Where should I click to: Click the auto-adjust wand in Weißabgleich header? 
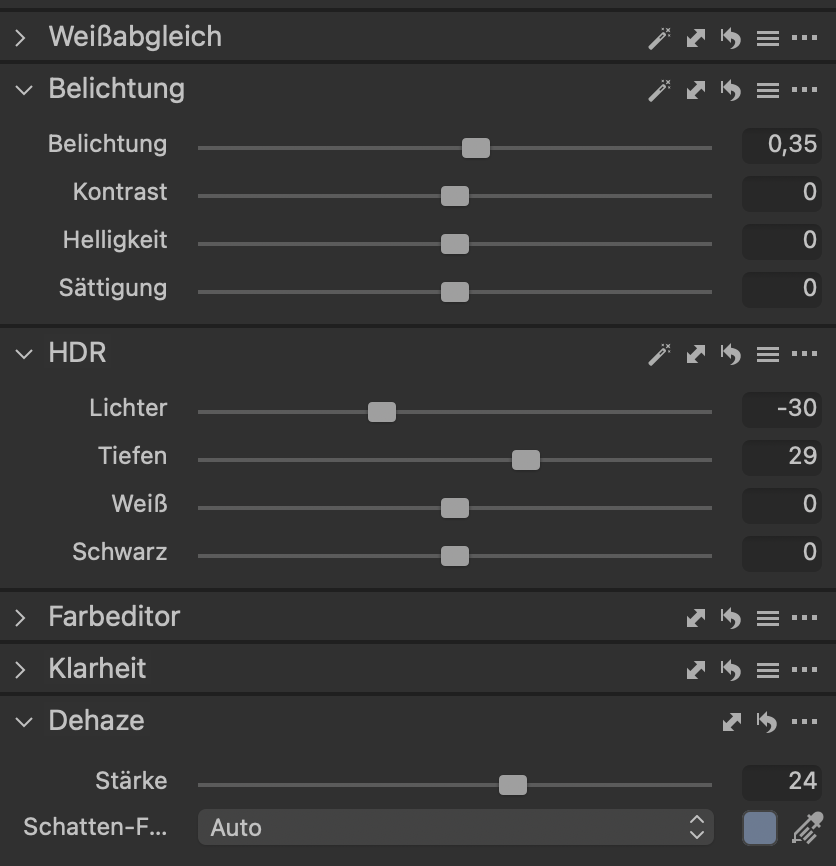(x=659, y=38)
